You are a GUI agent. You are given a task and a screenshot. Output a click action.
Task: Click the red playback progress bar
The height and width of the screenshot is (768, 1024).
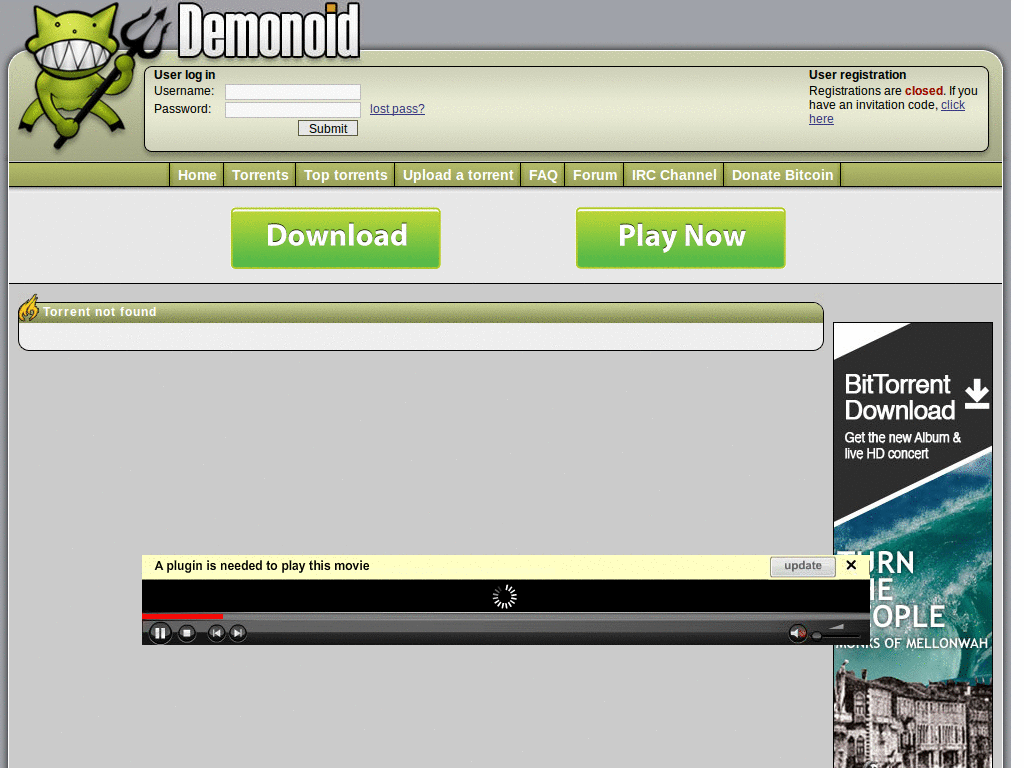point(182,616)
